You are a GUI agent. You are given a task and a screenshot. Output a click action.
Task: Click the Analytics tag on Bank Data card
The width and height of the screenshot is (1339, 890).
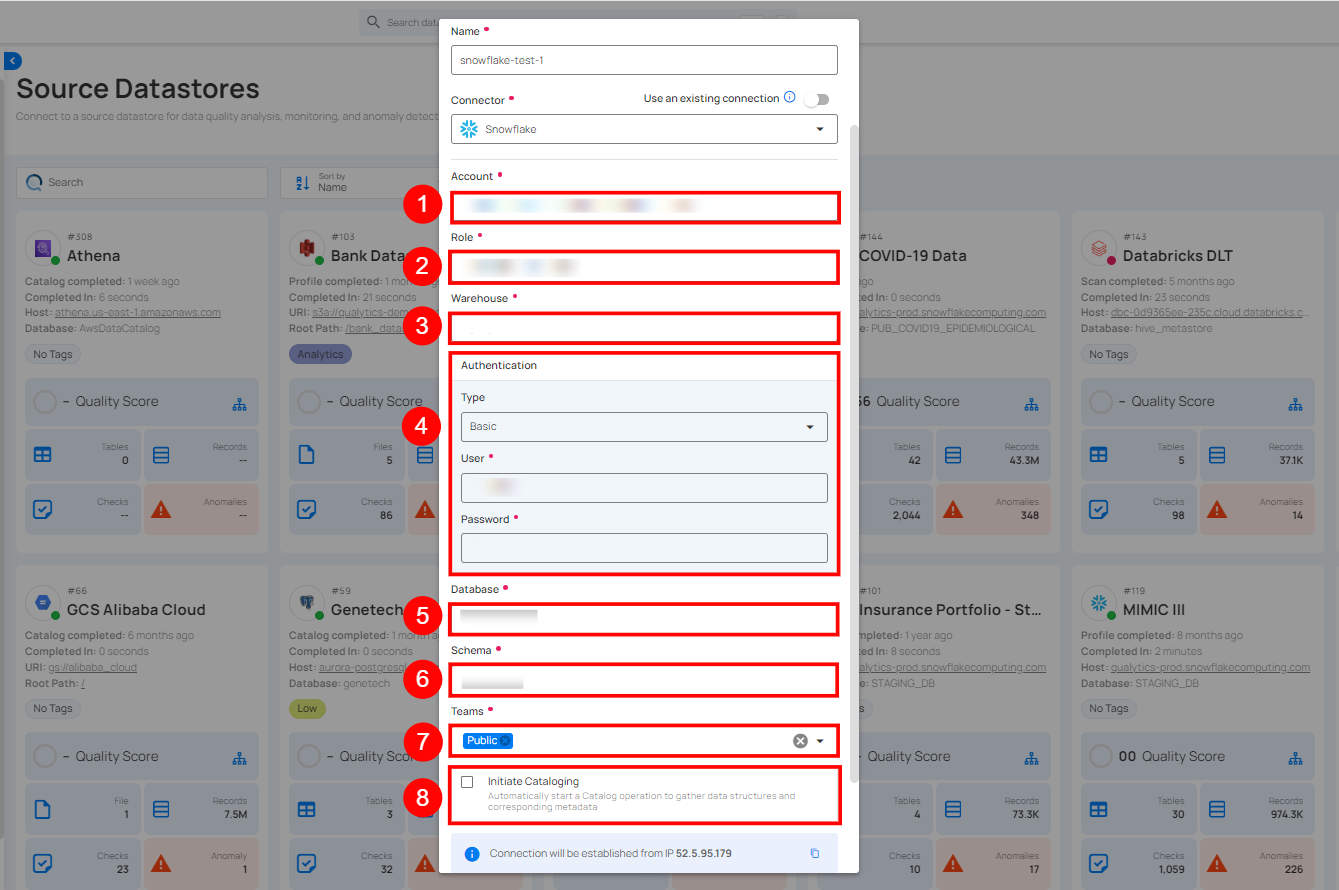320,354
